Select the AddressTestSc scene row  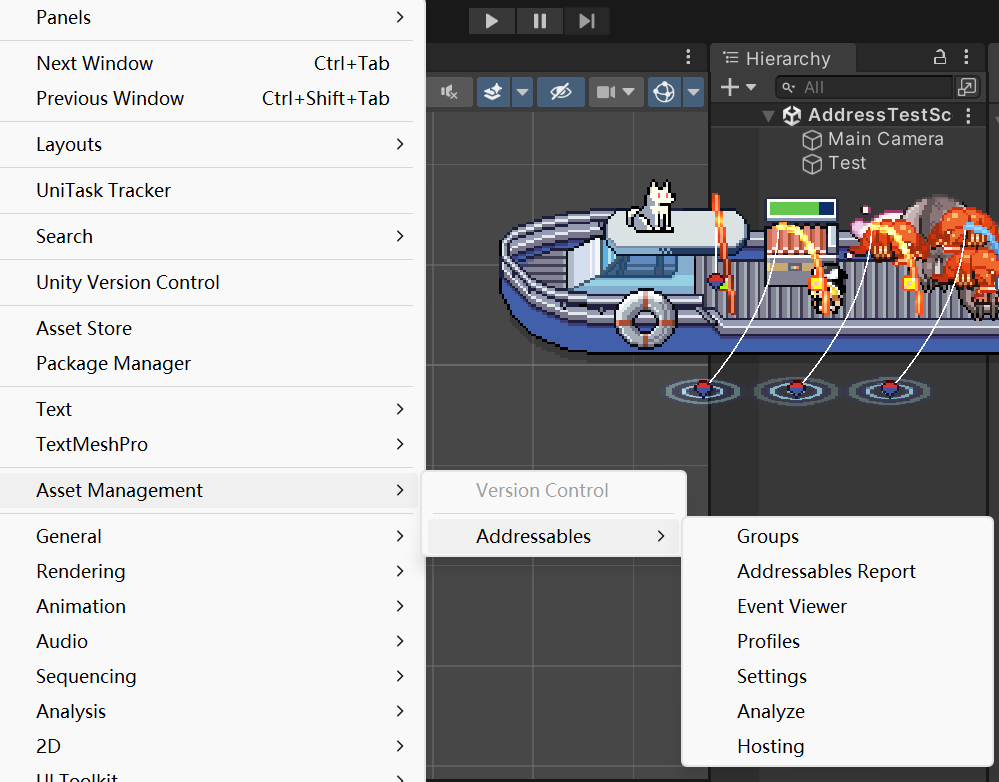(851, 115)
